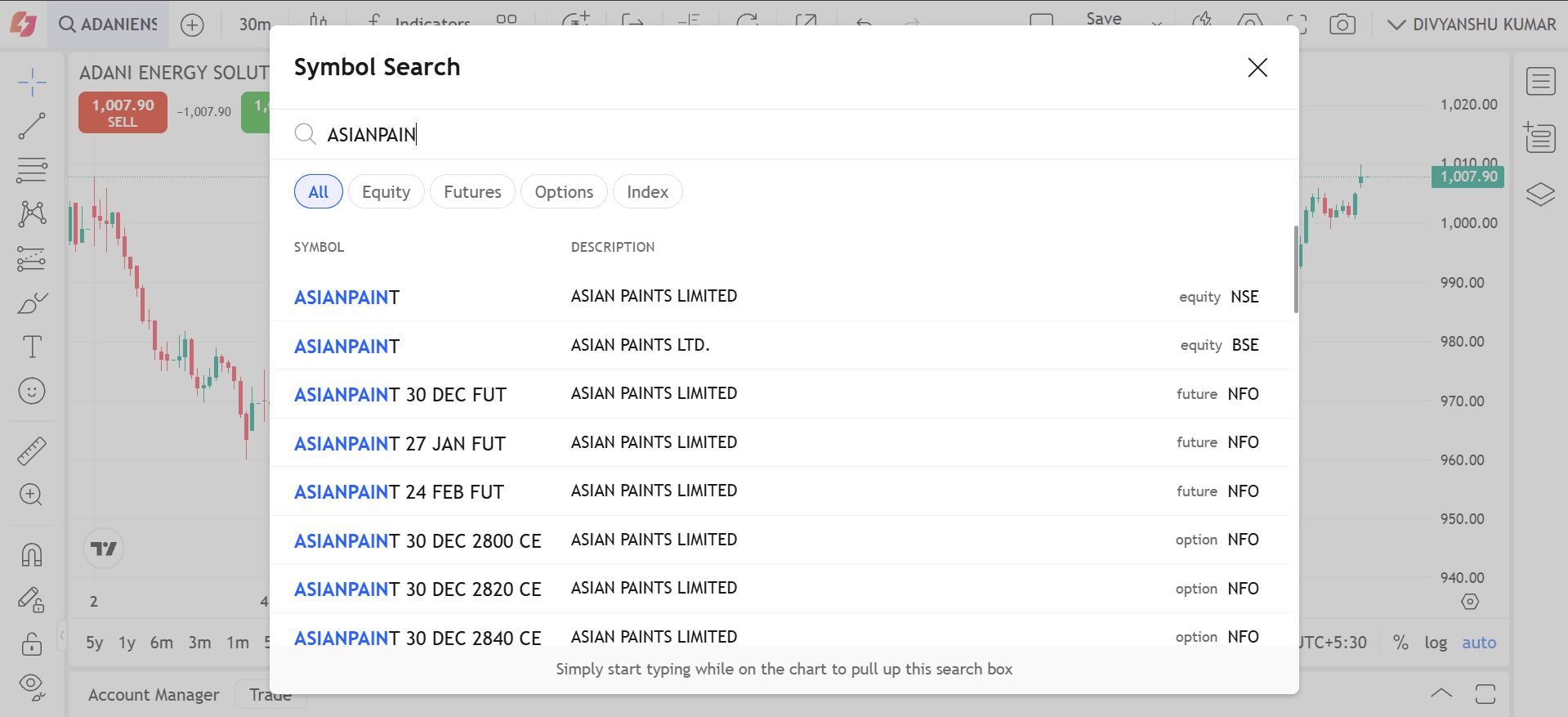
Task: Set chart range to 5y
Action: [x=95, y=643]
